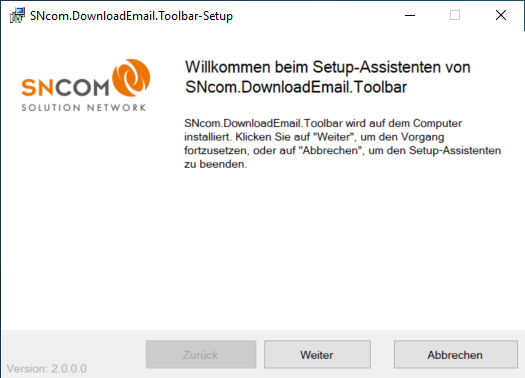Click the Version: 2.0.0.0 label
This screenshot has width=525, height=378.
(47, 369)
